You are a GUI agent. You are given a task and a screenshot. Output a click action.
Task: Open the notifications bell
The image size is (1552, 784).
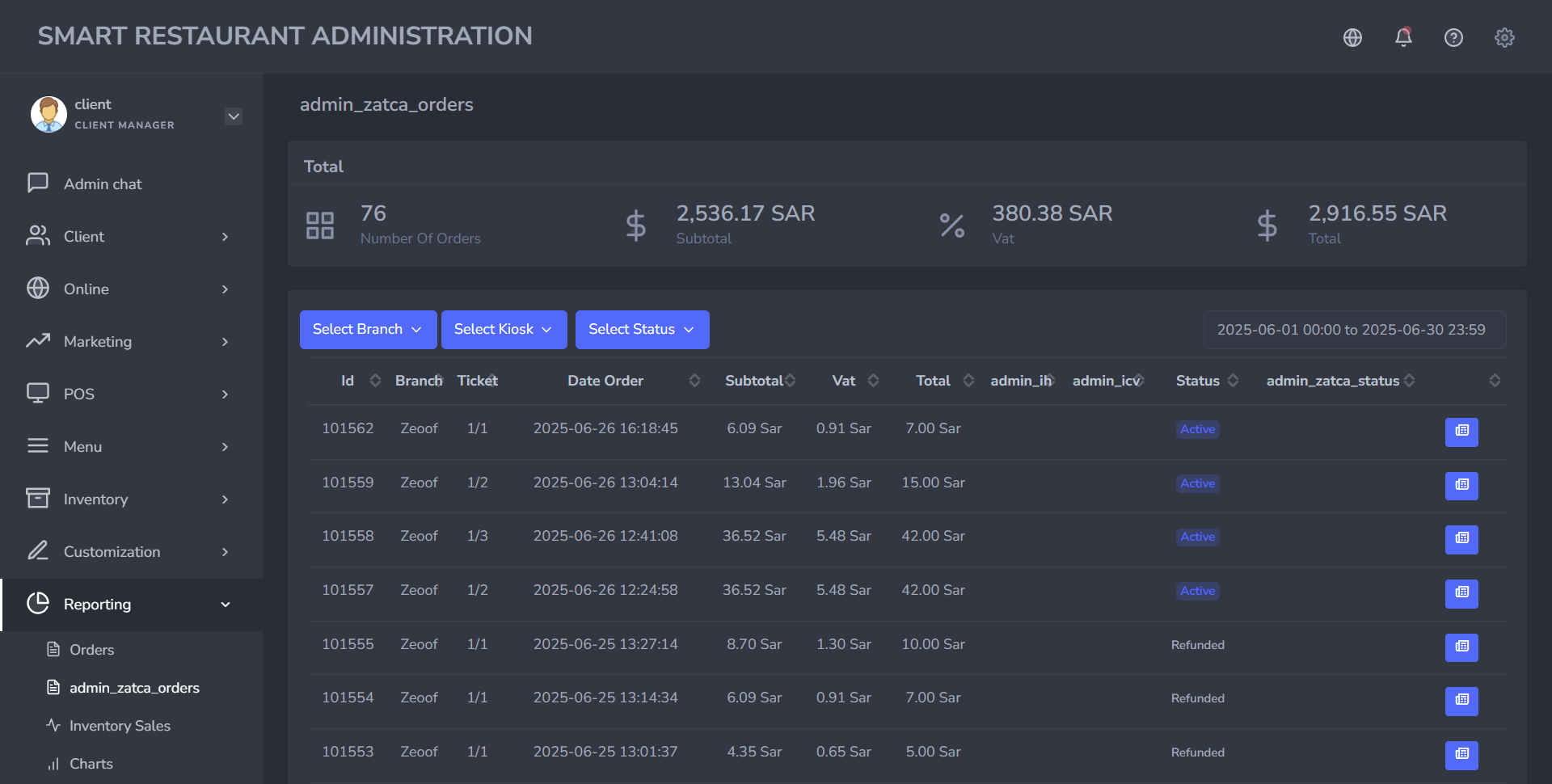click(x=1403, y=37)
